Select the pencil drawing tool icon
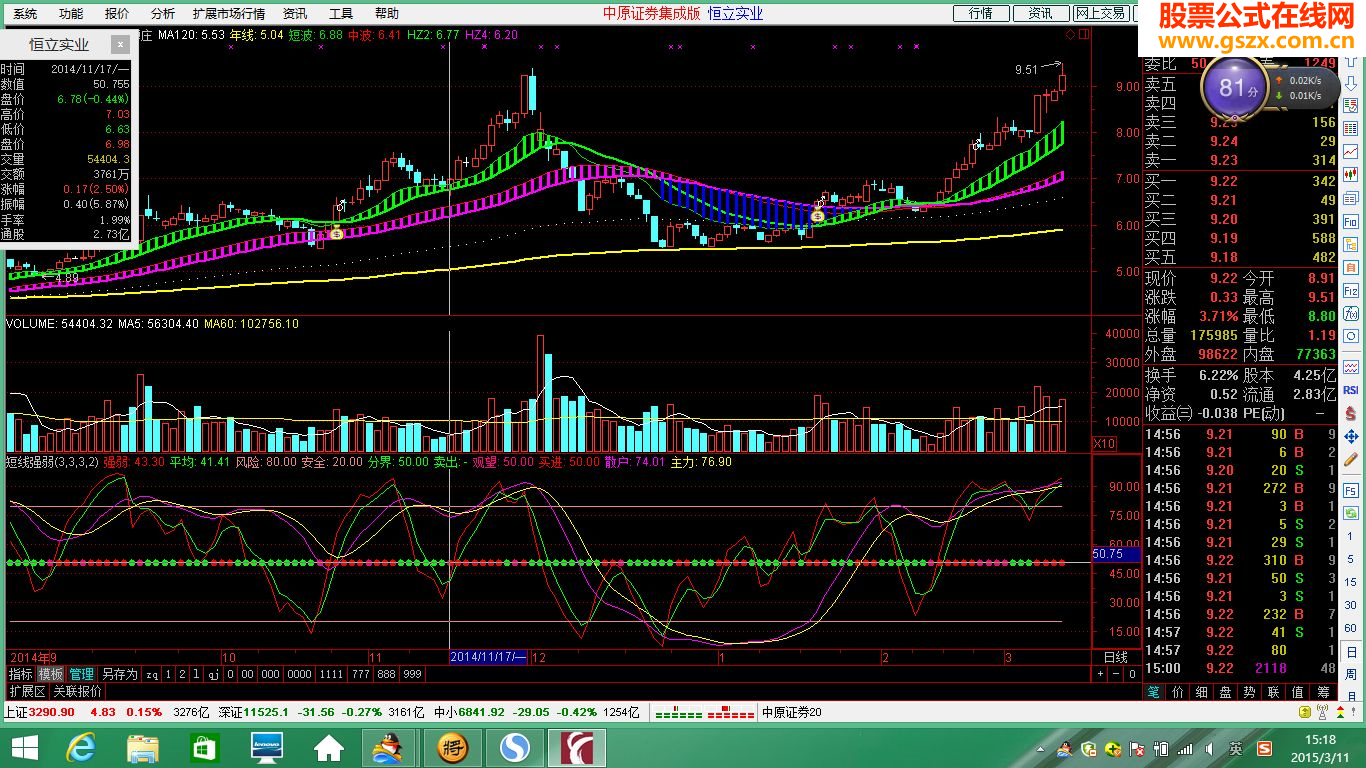Image resolution: width=1366 pixels, height=768 pixels. point(1352,460)
